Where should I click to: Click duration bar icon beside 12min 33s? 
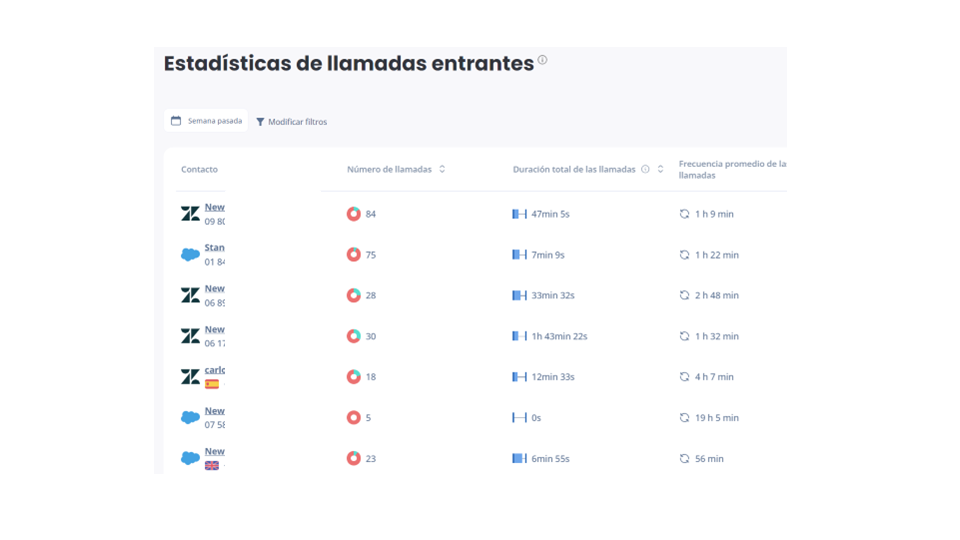coord(519,377)
